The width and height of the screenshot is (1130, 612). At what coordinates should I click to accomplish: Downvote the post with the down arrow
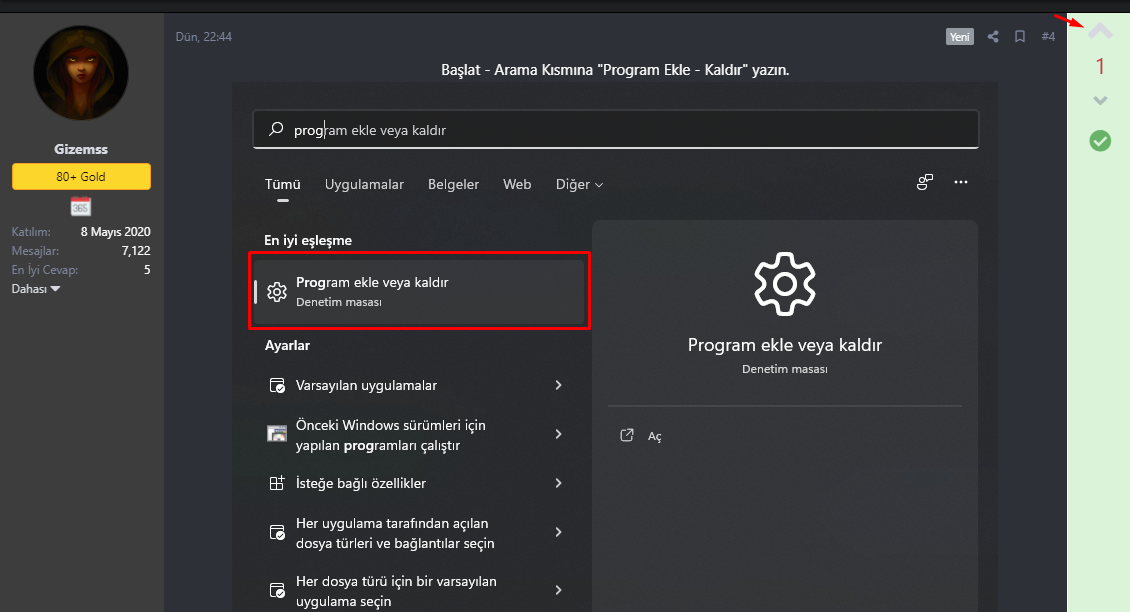click(1100, 100)
